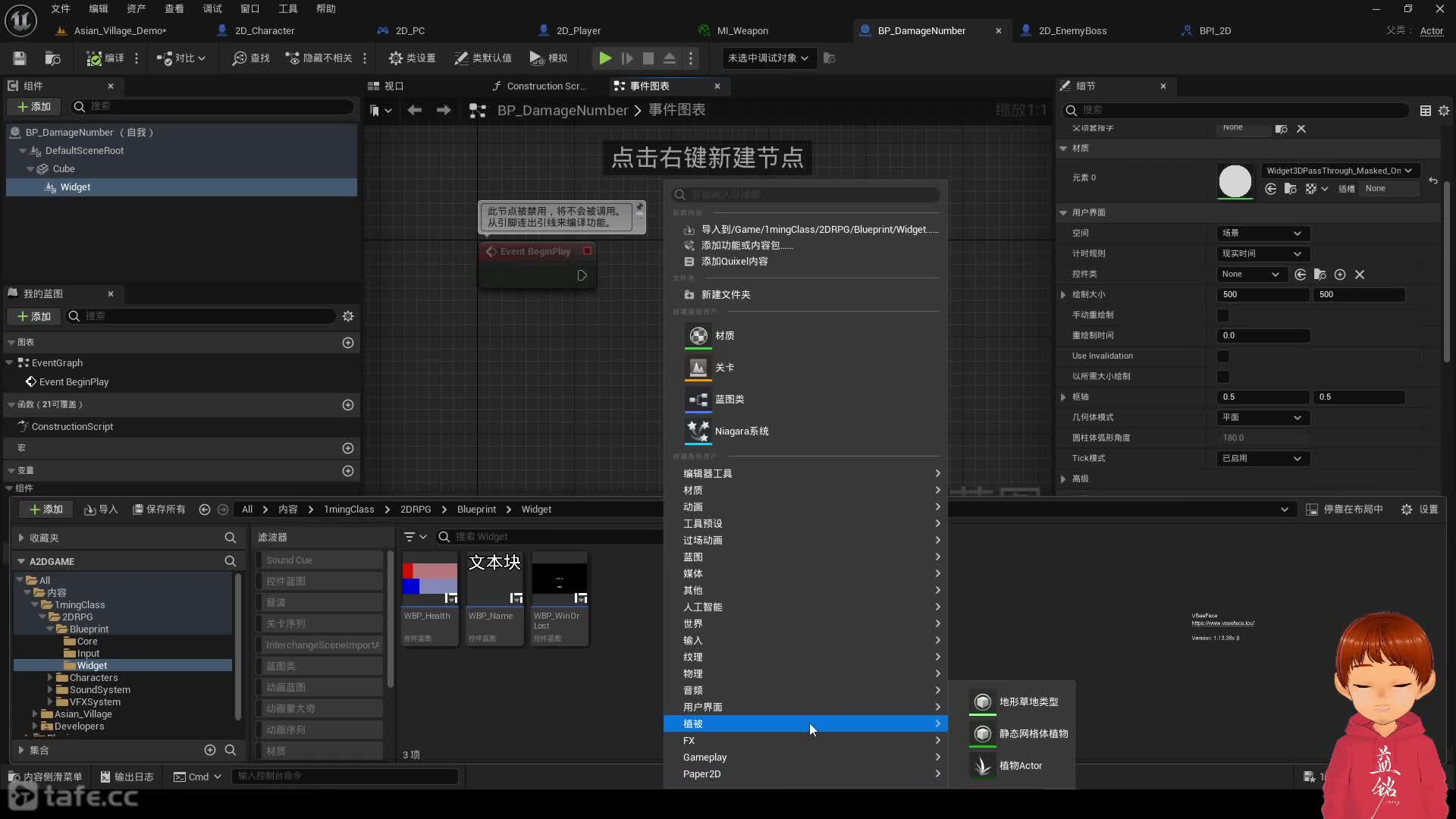Expand the 高级 section in Details
This screenshot has height=819, width=1456.
(1063, 479)
